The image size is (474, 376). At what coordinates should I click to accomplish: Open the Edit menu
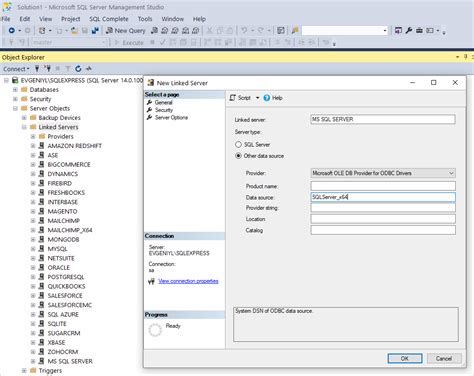pyautogui.click(x=25, y=19)
